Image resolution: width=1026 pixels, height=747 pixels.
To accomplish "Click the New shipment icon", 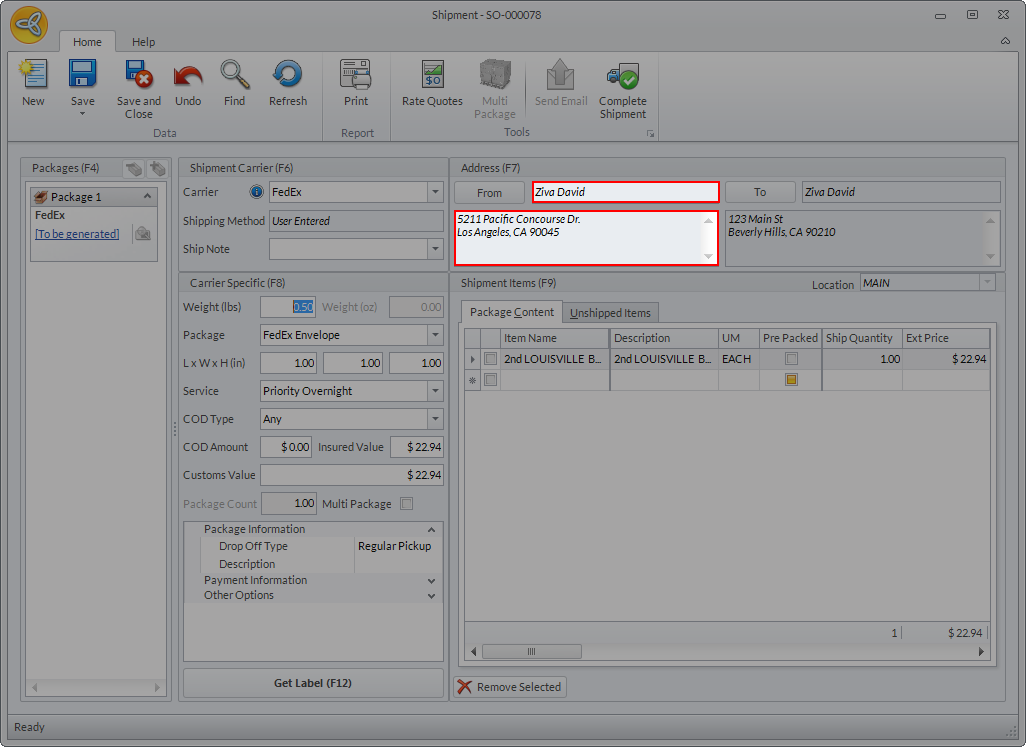I will 33,76.
